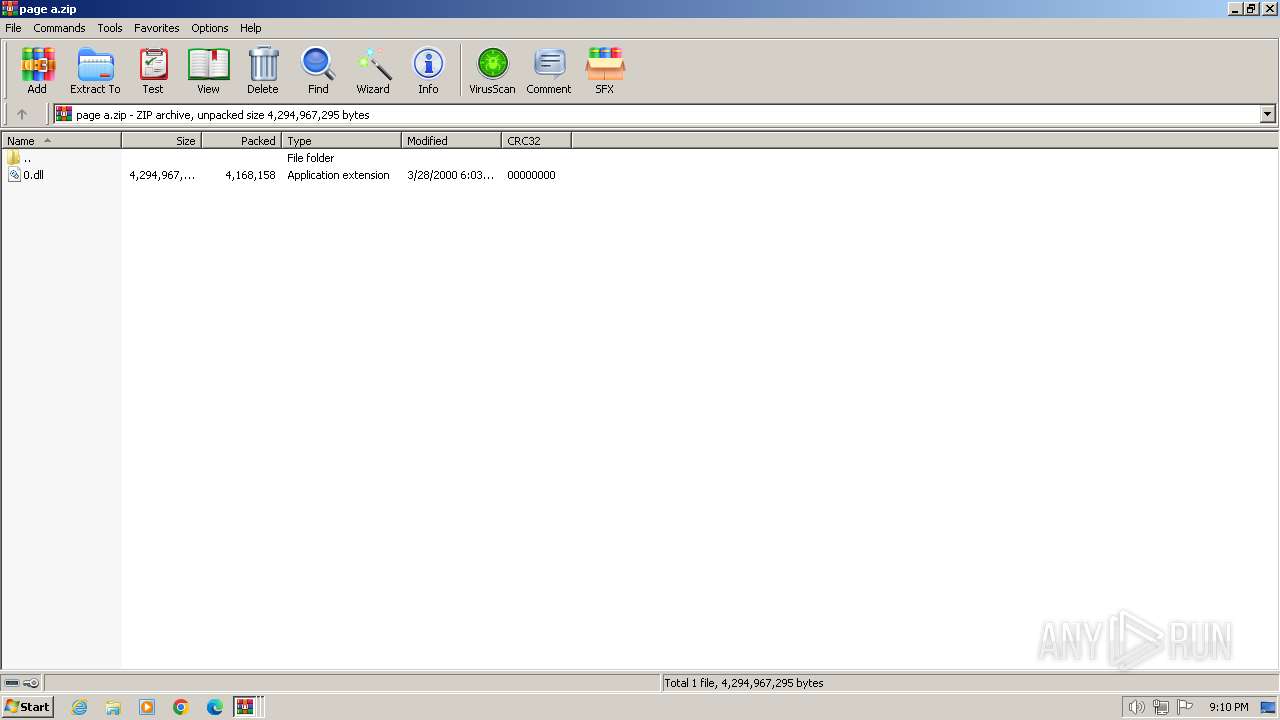Click the volume speaker tray icon

tap(1136, 707)
